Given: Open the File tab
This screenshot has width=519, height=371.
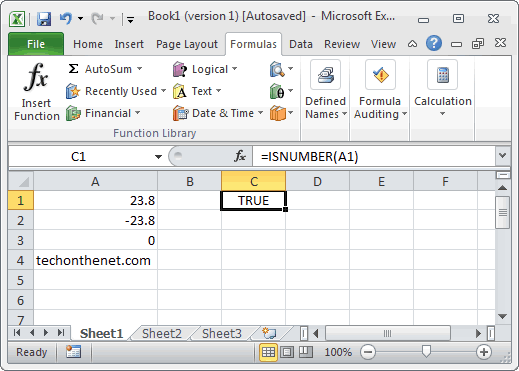Looking at the screenshot, I should click(x=36, y=44).
